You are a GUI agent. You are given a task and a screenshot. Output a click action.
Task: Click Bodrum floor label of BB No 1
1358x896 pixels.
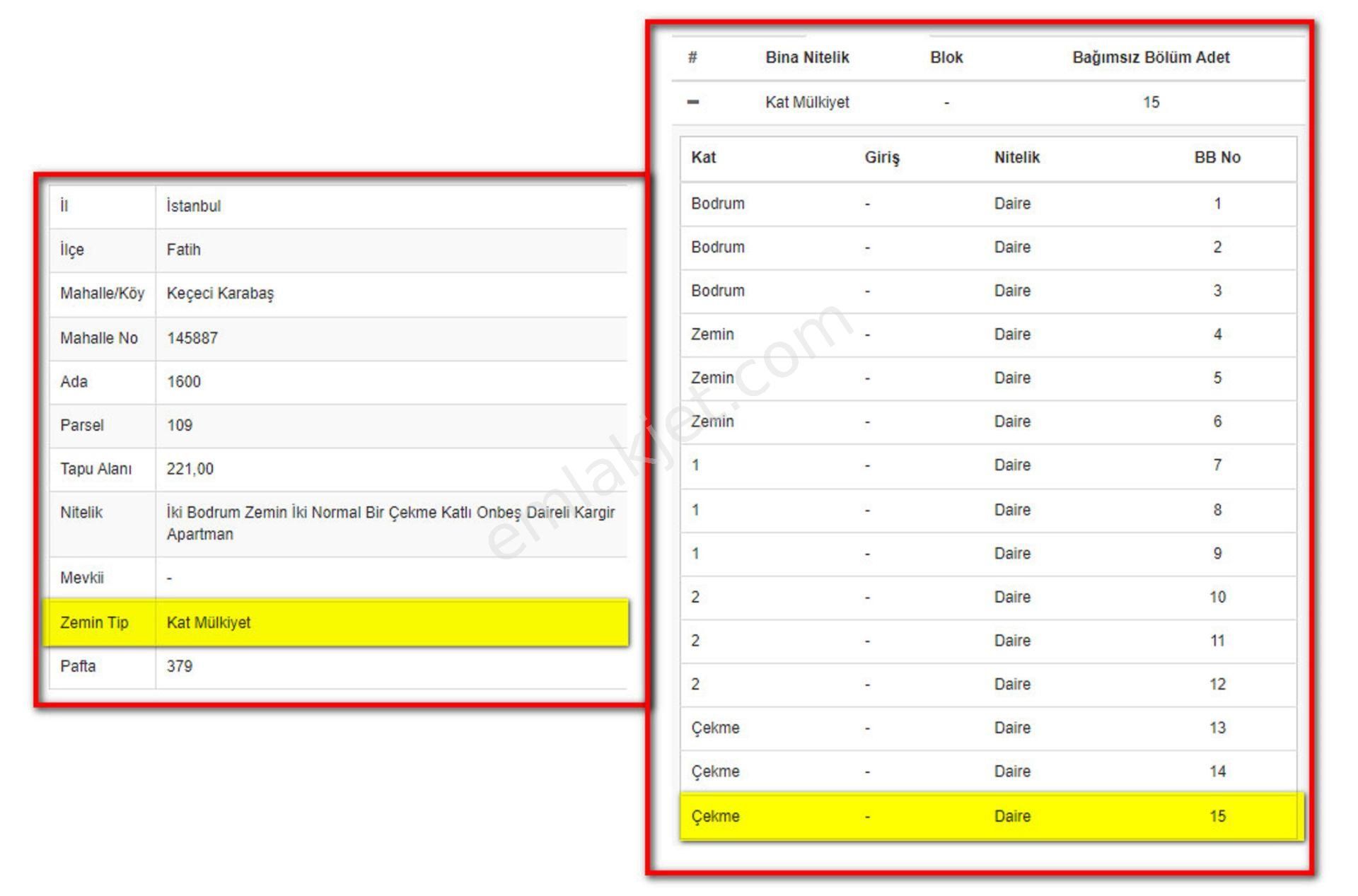click(718, 204)
